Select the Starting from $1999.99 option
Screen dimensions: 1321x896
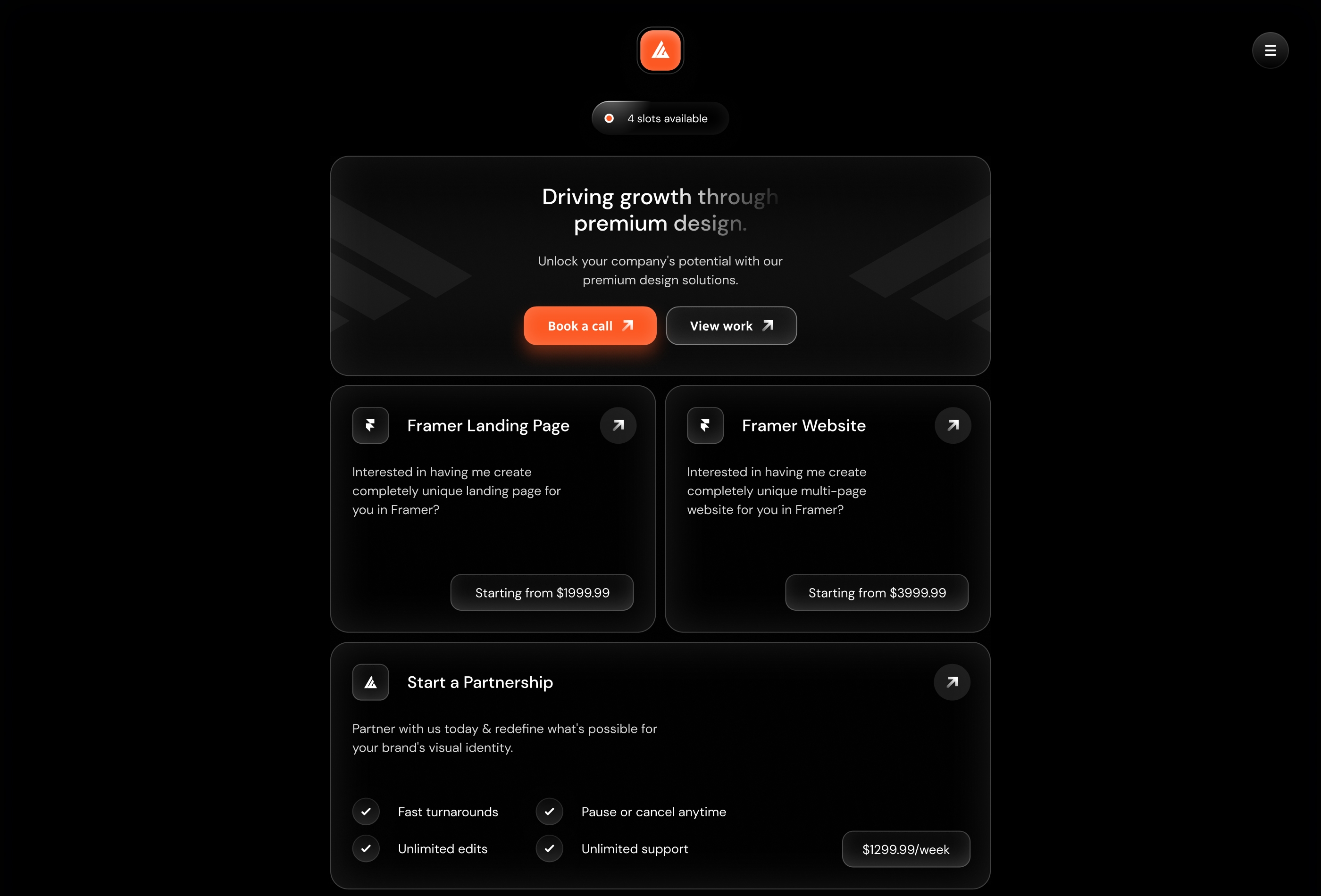542,592
